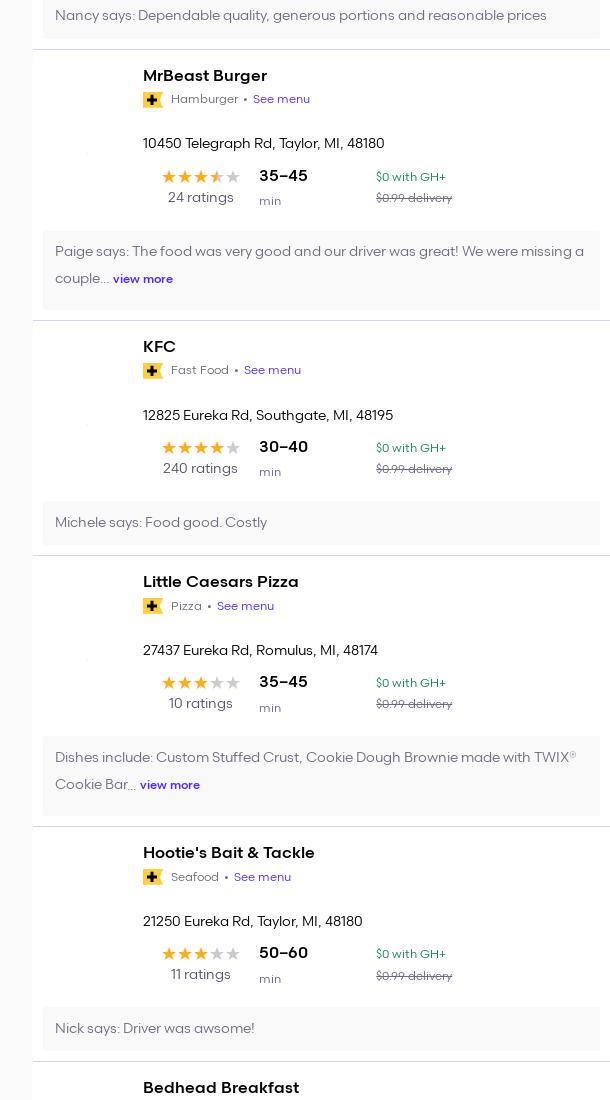Open the KFC restaurant title
Screen dimensions: 610x1100
(x=159, y=347)
